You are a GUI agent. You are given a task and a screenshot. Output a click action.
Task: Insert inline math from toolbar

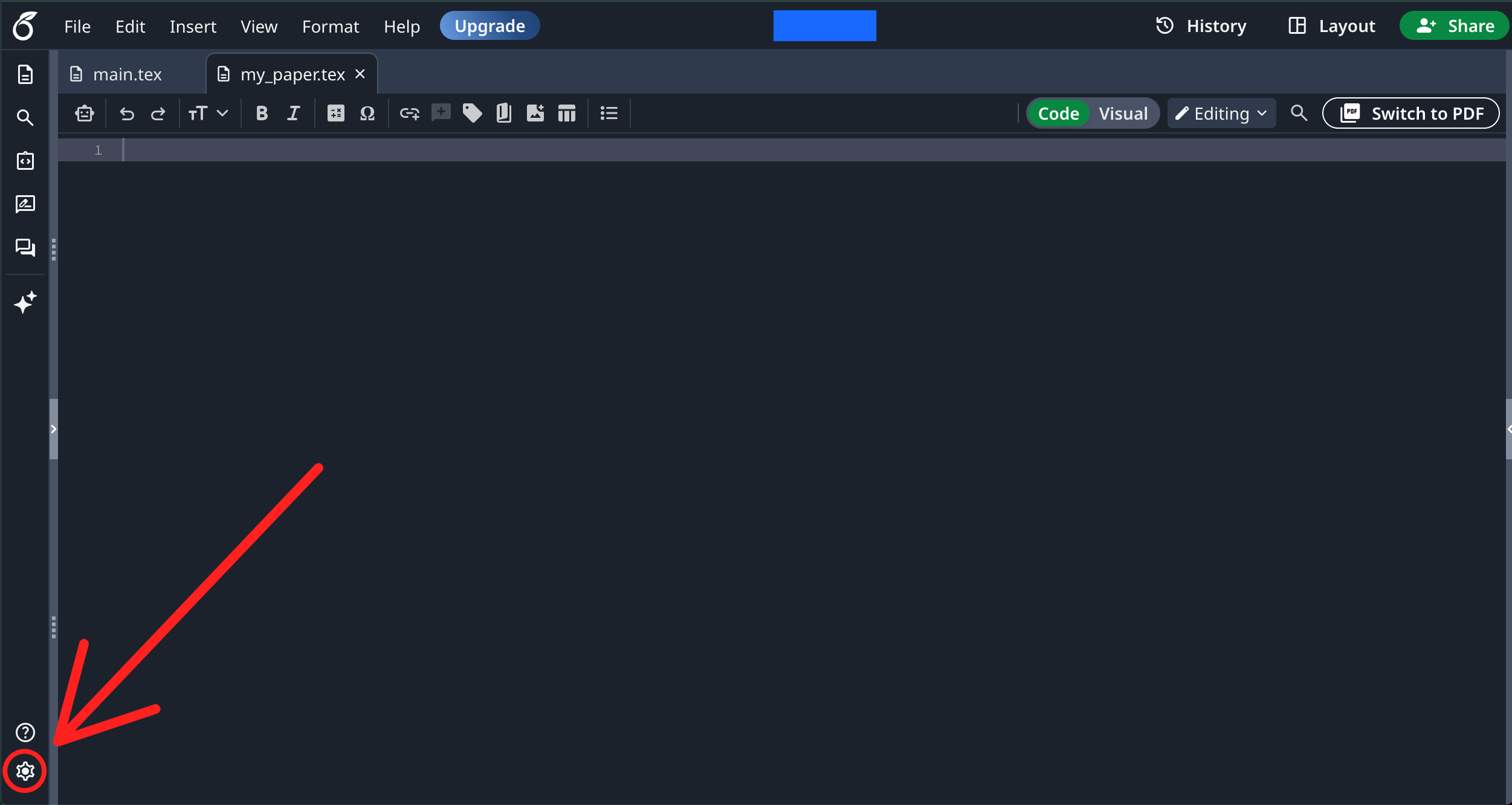point(336,114)
